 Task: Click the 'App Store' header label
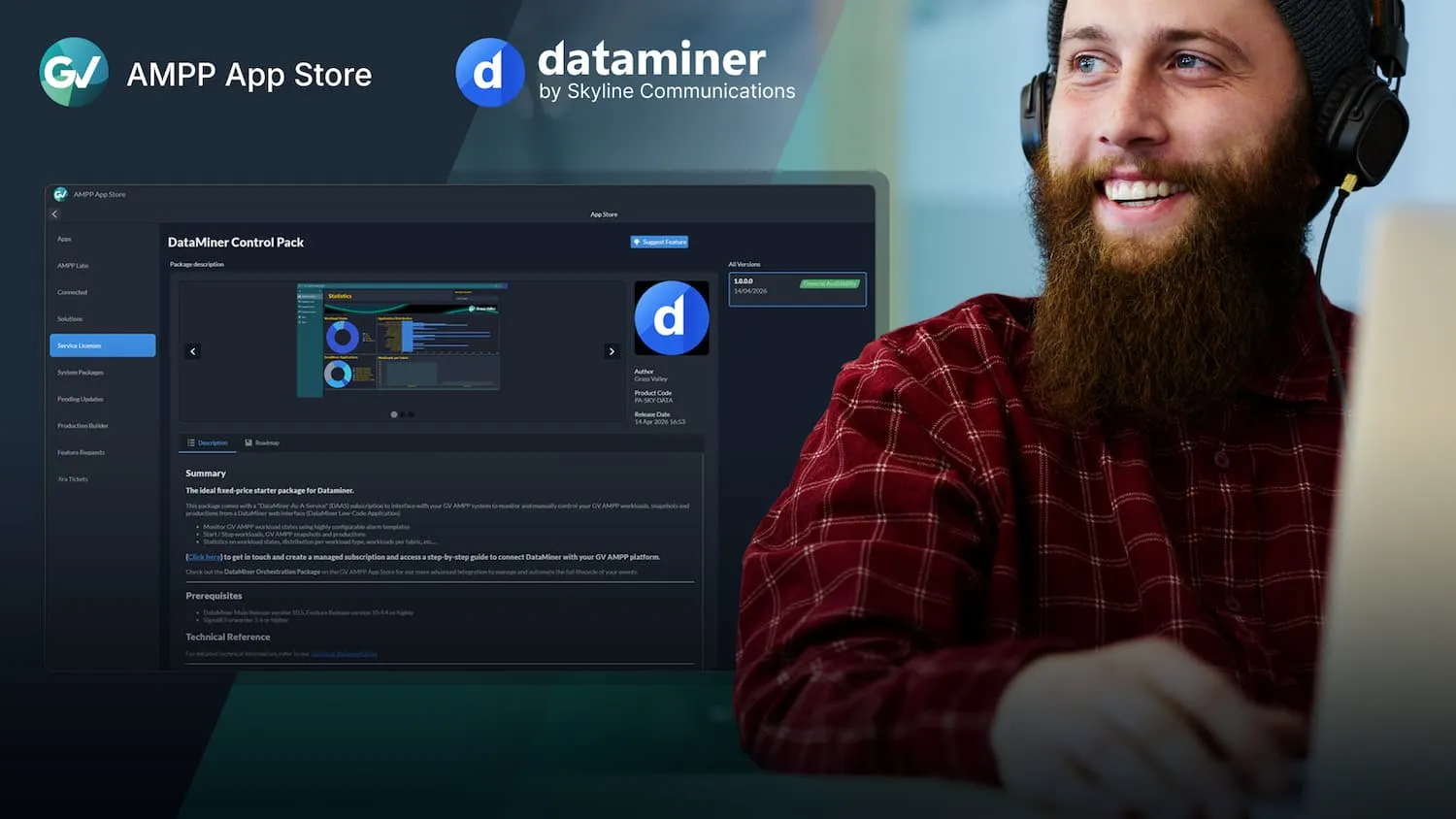604,214
